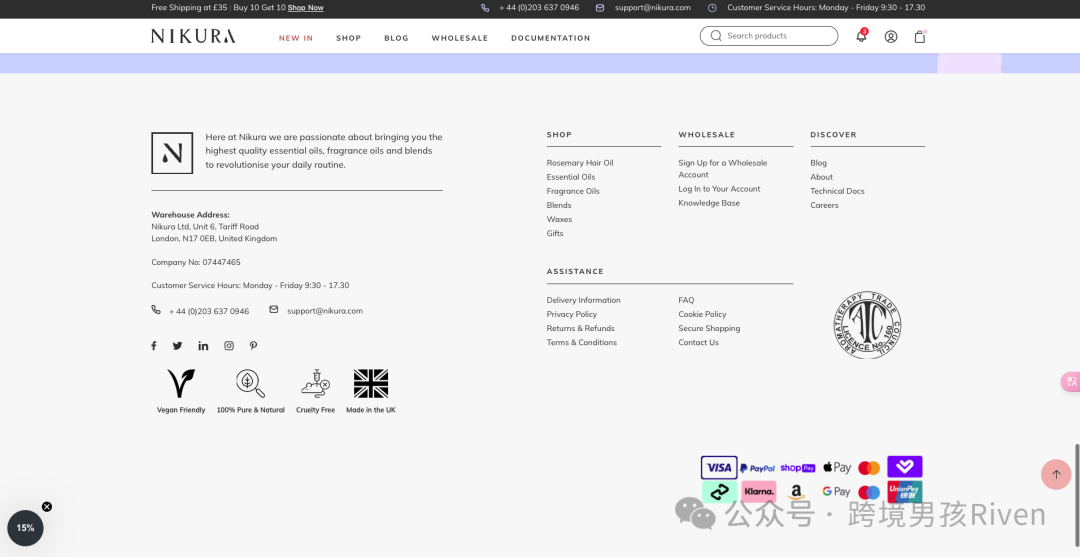Open Nikura's Pinterest page icon
1080x557 pixels.
pyautogui.click(x=253, y=346)
